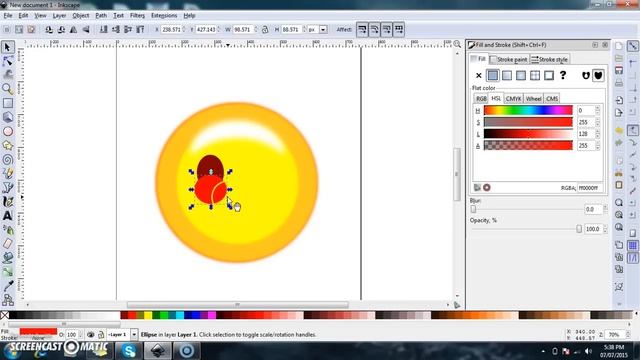The width and height of the screenshot is (640, 360).
Task: Increment the Opacity percent spinner
Action: pyautogui.click(x=605, y=227)
